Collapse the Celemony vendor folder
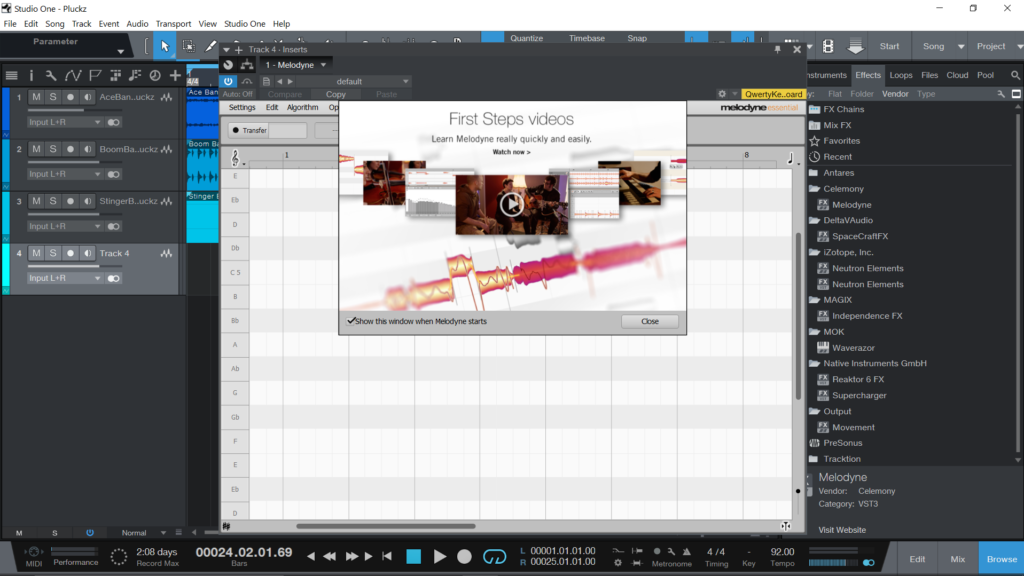This screenshot has width=1024, height=576. (814, 189)
